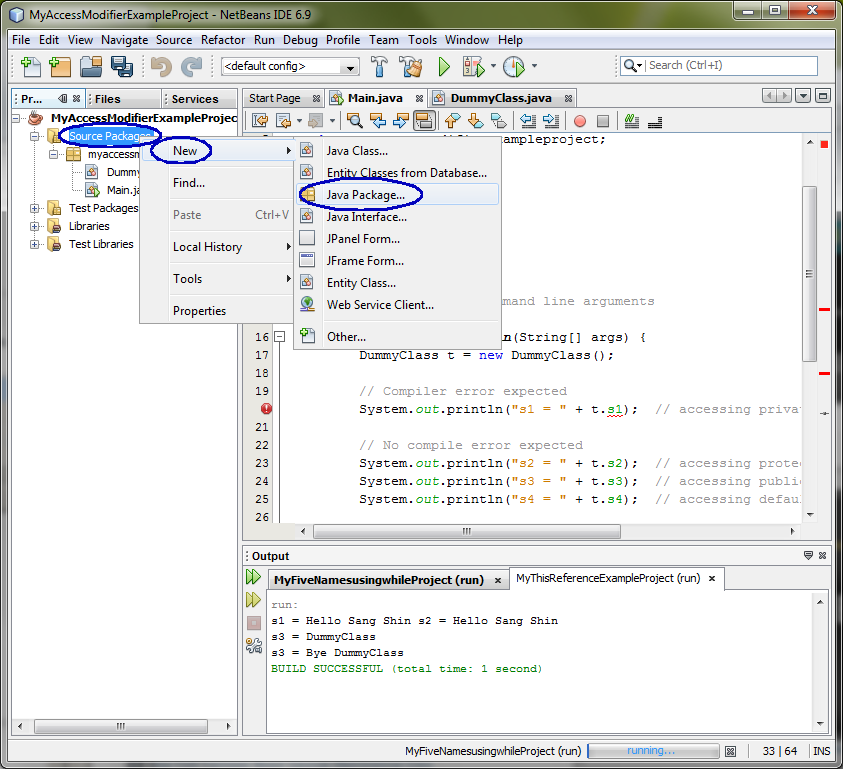Click the Profile Project icon
The width and height of the screenshot is (843, 769).
(514, 66)
